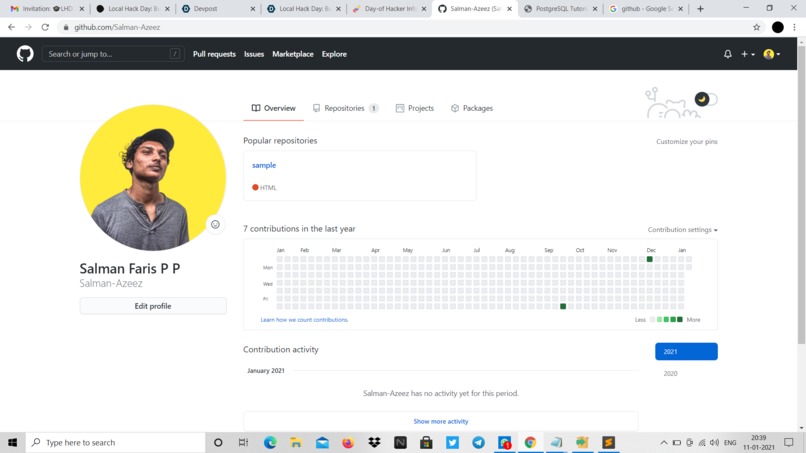Click the Chrome profile avatar
This screenshot has width=806, height=453.
[778, 27]
